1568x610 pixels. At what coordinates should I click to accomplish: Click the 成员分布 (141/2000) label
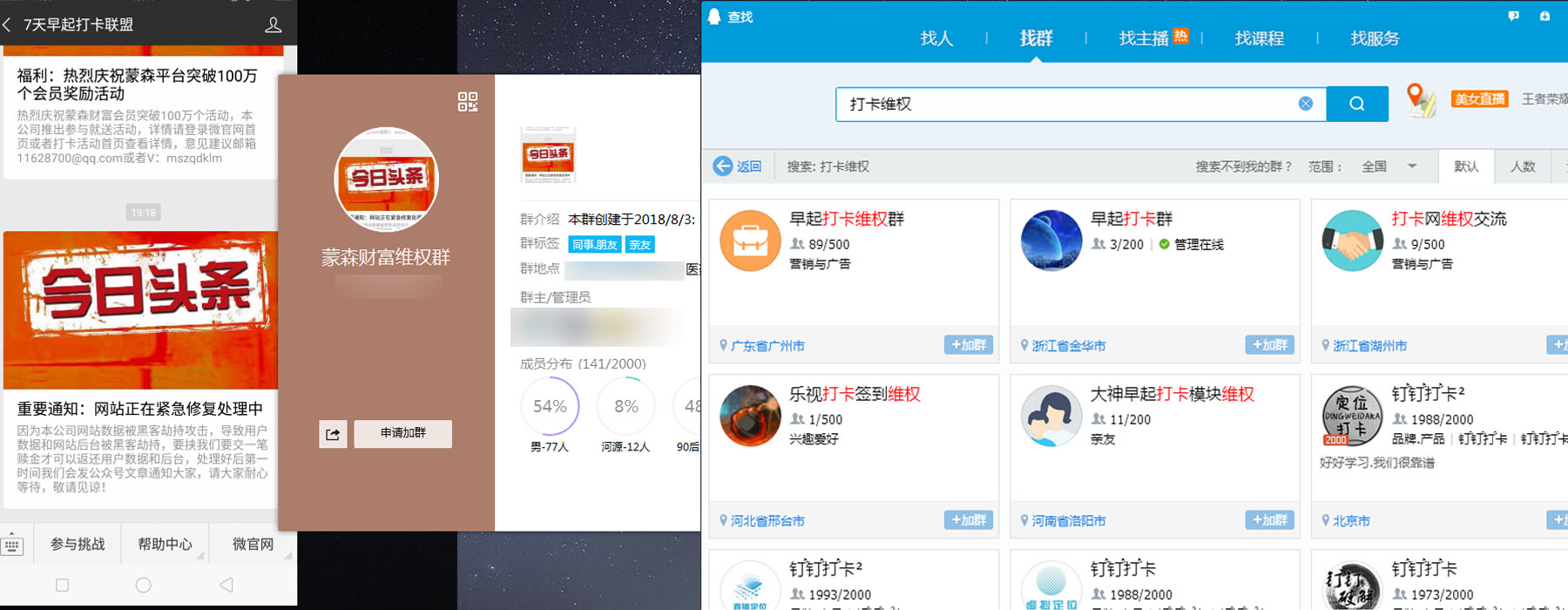pyautogui.click(x=583, y=364)
